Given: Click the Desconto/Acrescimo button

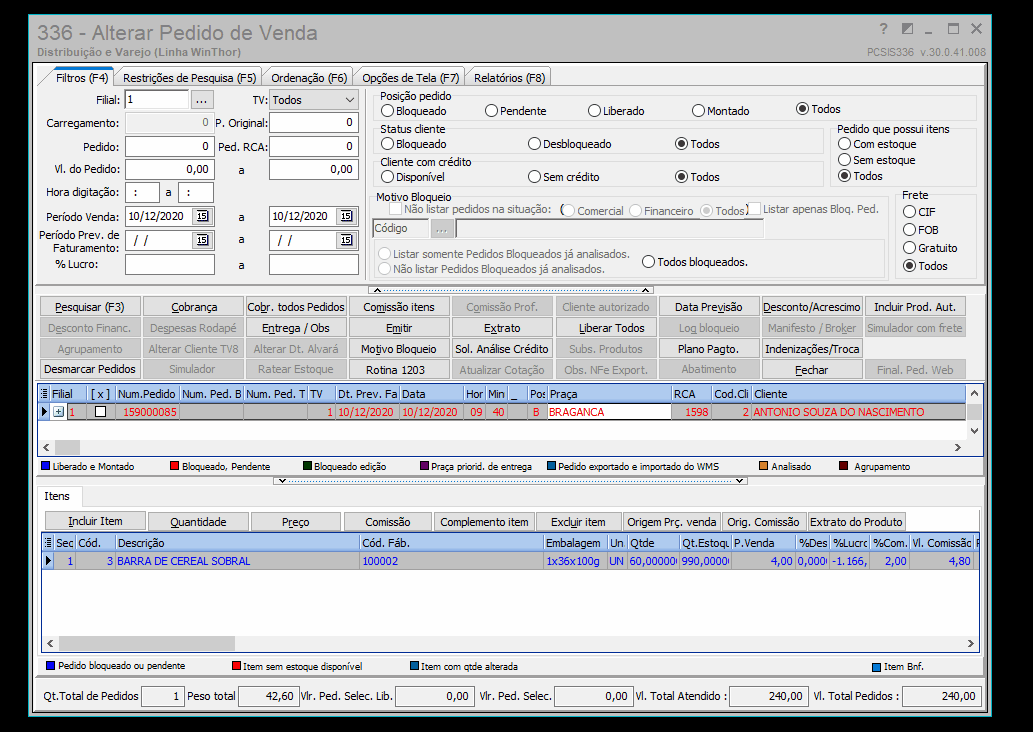Looking at the screenshot, I should [812, 307].
